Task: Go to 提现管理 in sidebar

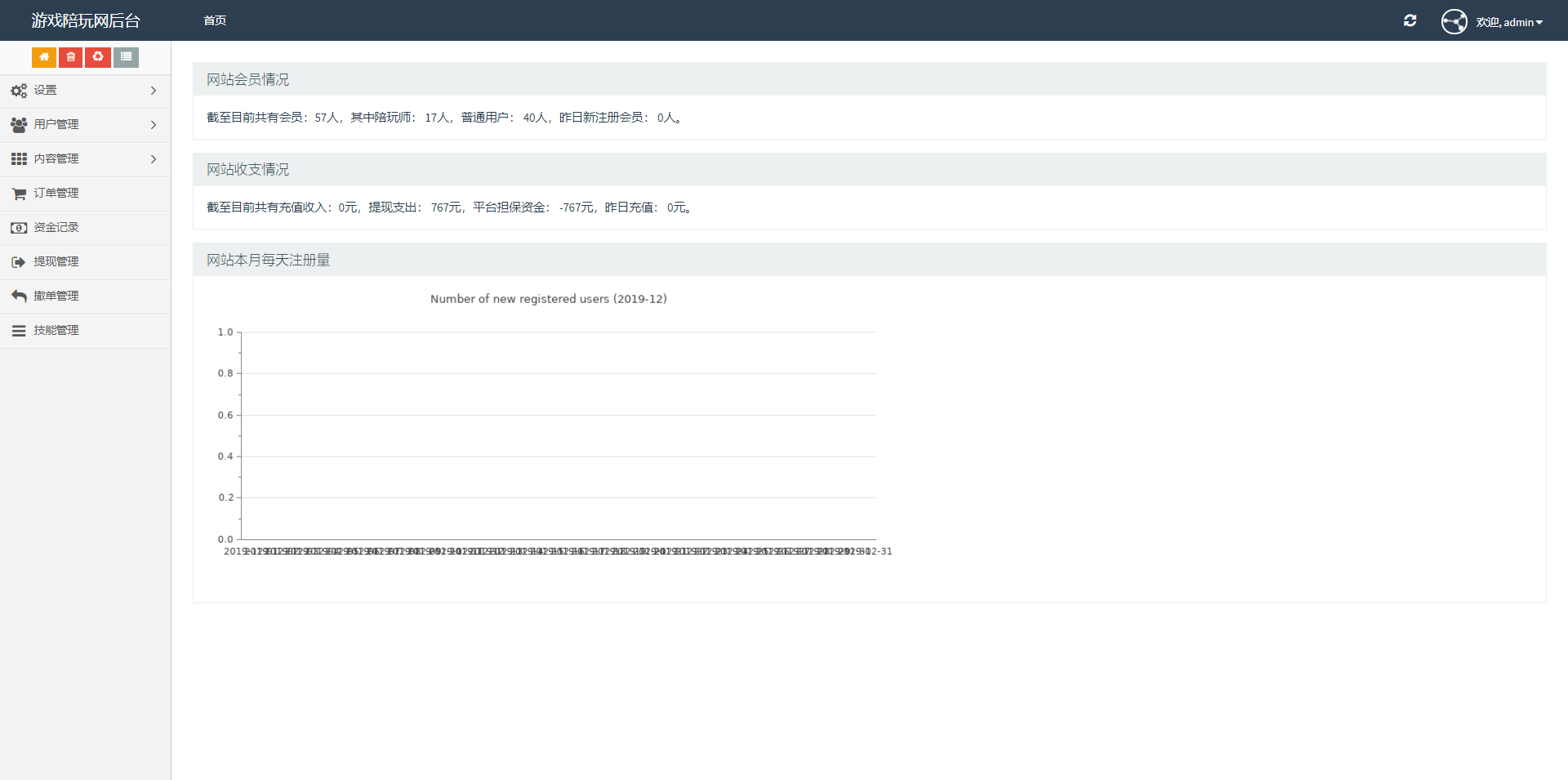Action: coord(85,262)
